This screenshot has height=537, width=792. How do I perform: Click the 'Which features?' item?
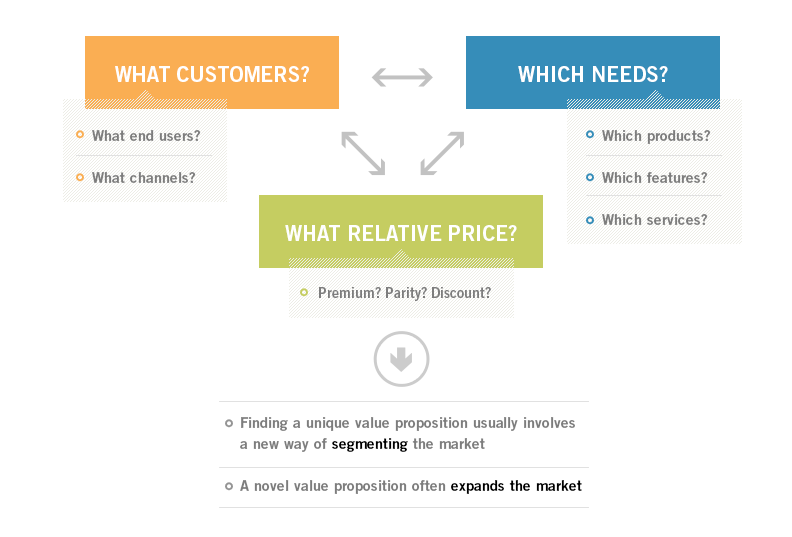(655, 178)
